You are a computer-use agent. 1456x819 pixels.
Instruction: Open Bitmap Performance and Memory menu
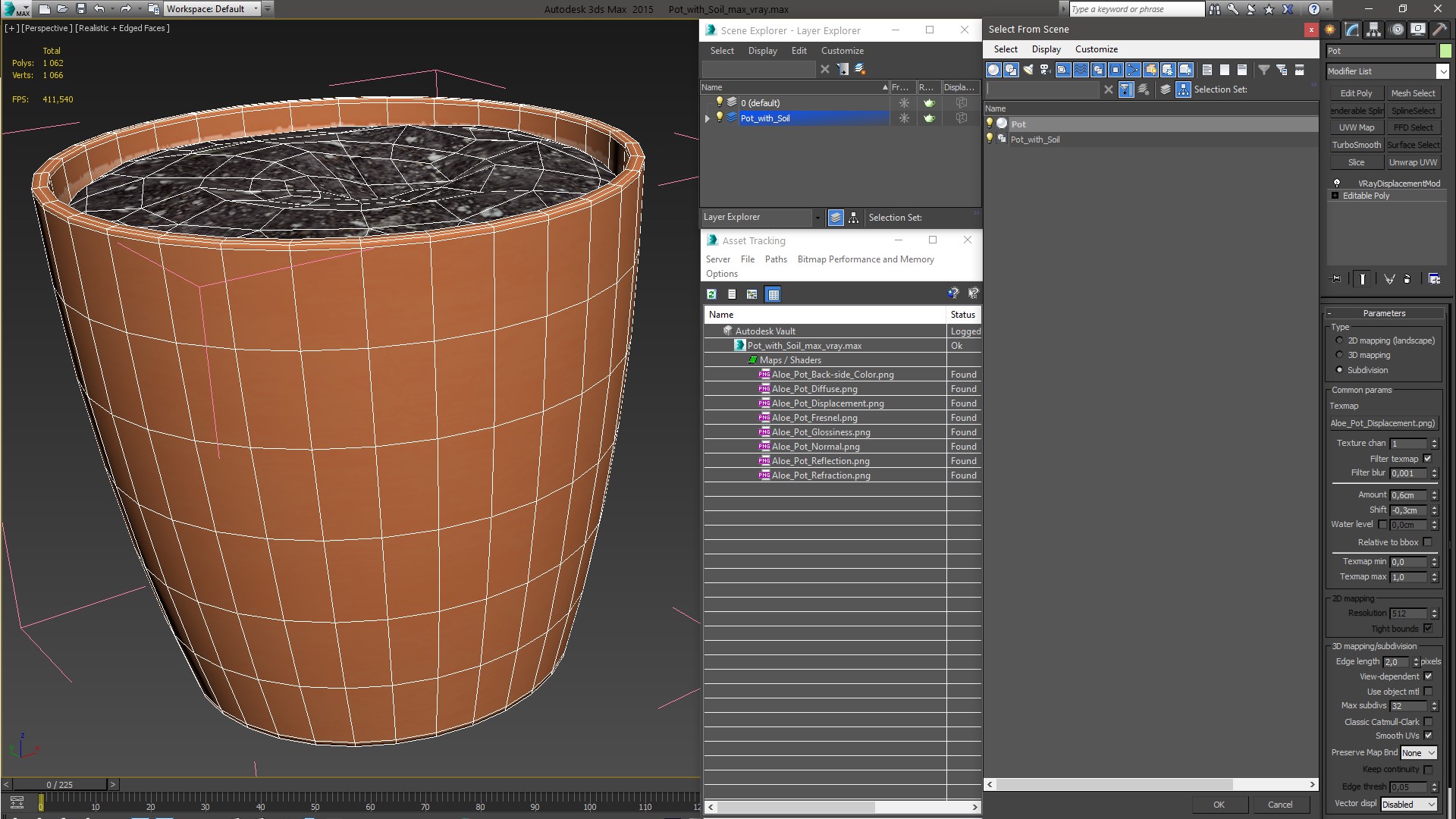pyautogui.click(x=865, y=259)
